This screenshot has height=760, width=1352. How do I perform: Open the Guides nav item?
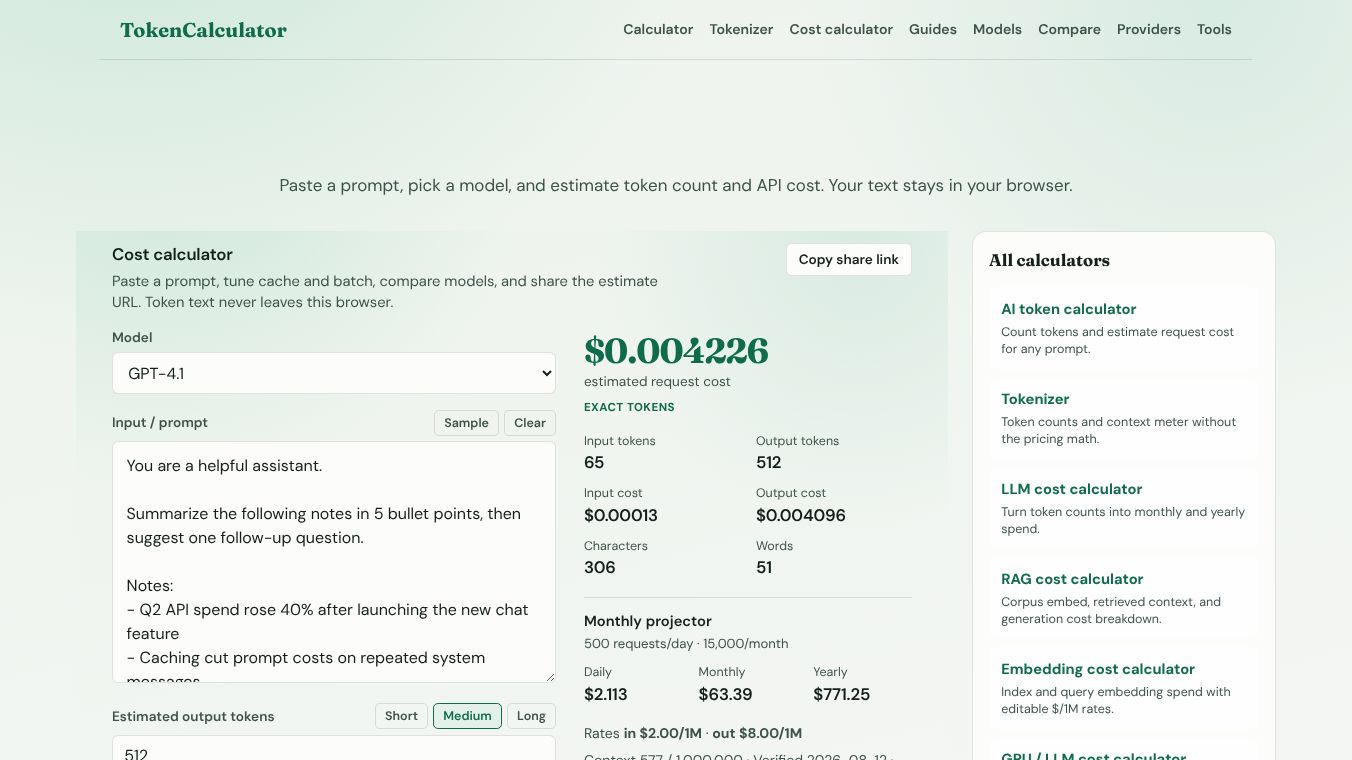pos(933,30)
